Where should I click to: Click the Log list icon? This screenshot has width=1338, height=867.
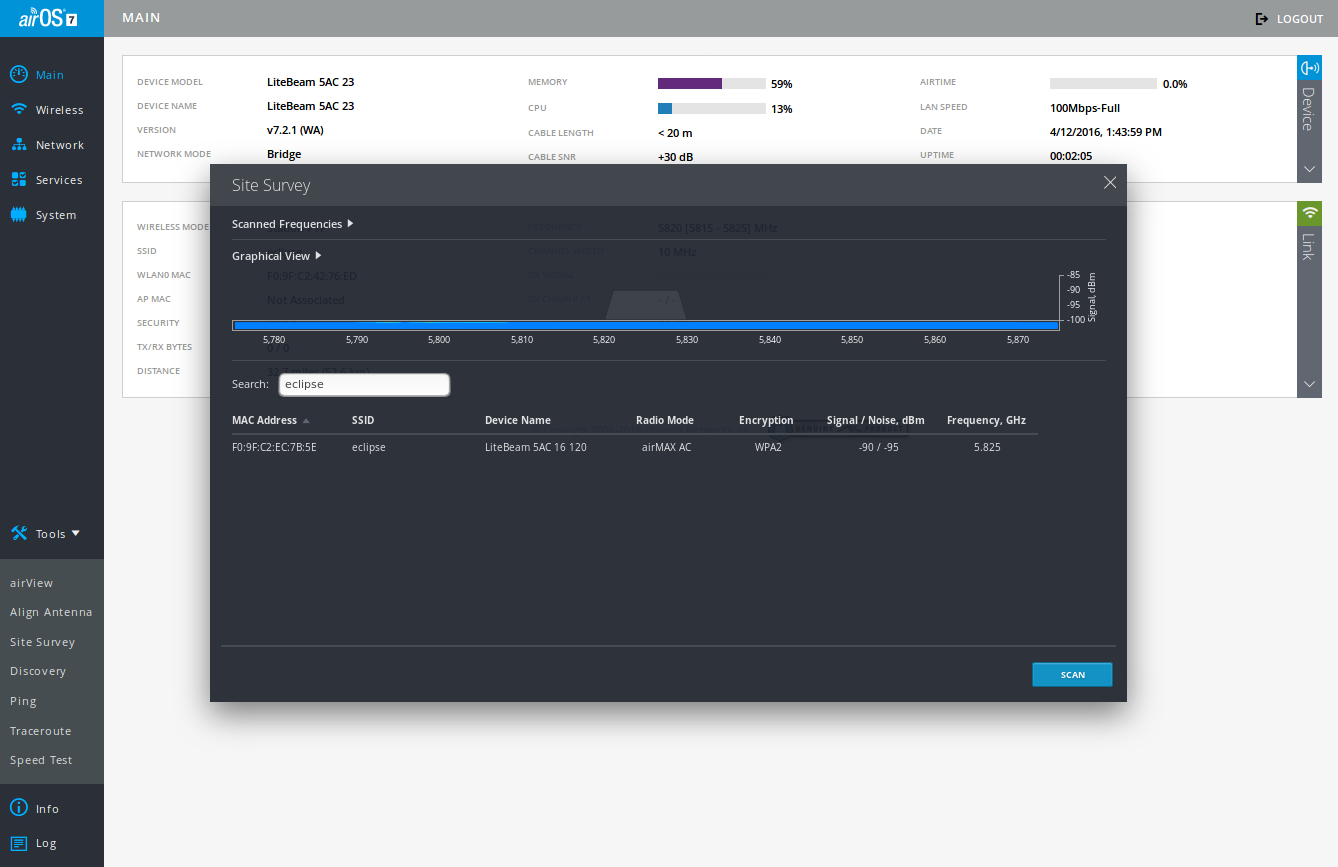click(x=18, y=843)
